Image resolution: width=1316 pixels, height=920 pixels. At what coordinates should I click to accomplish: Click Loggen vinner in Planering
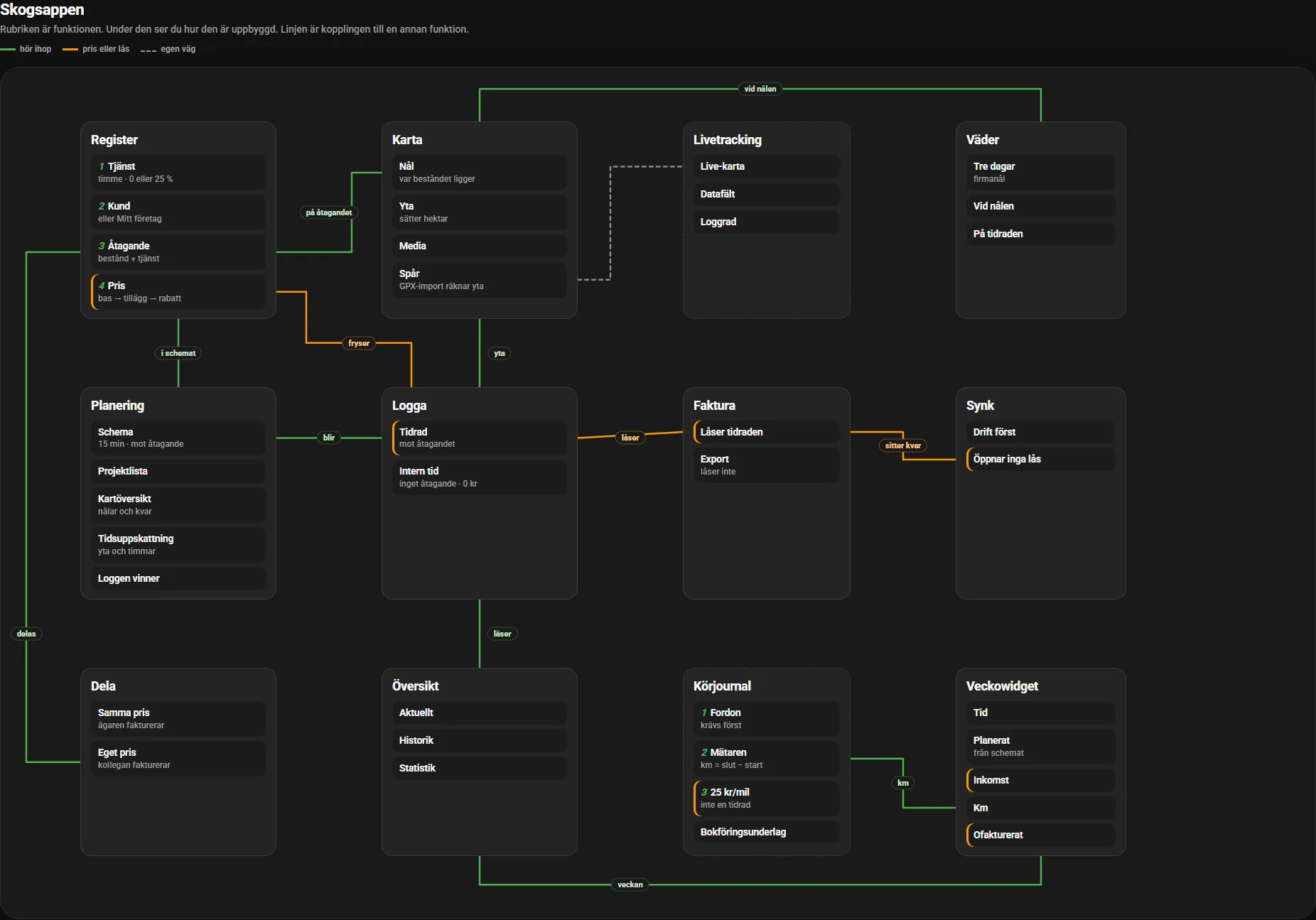click(178, 578)
